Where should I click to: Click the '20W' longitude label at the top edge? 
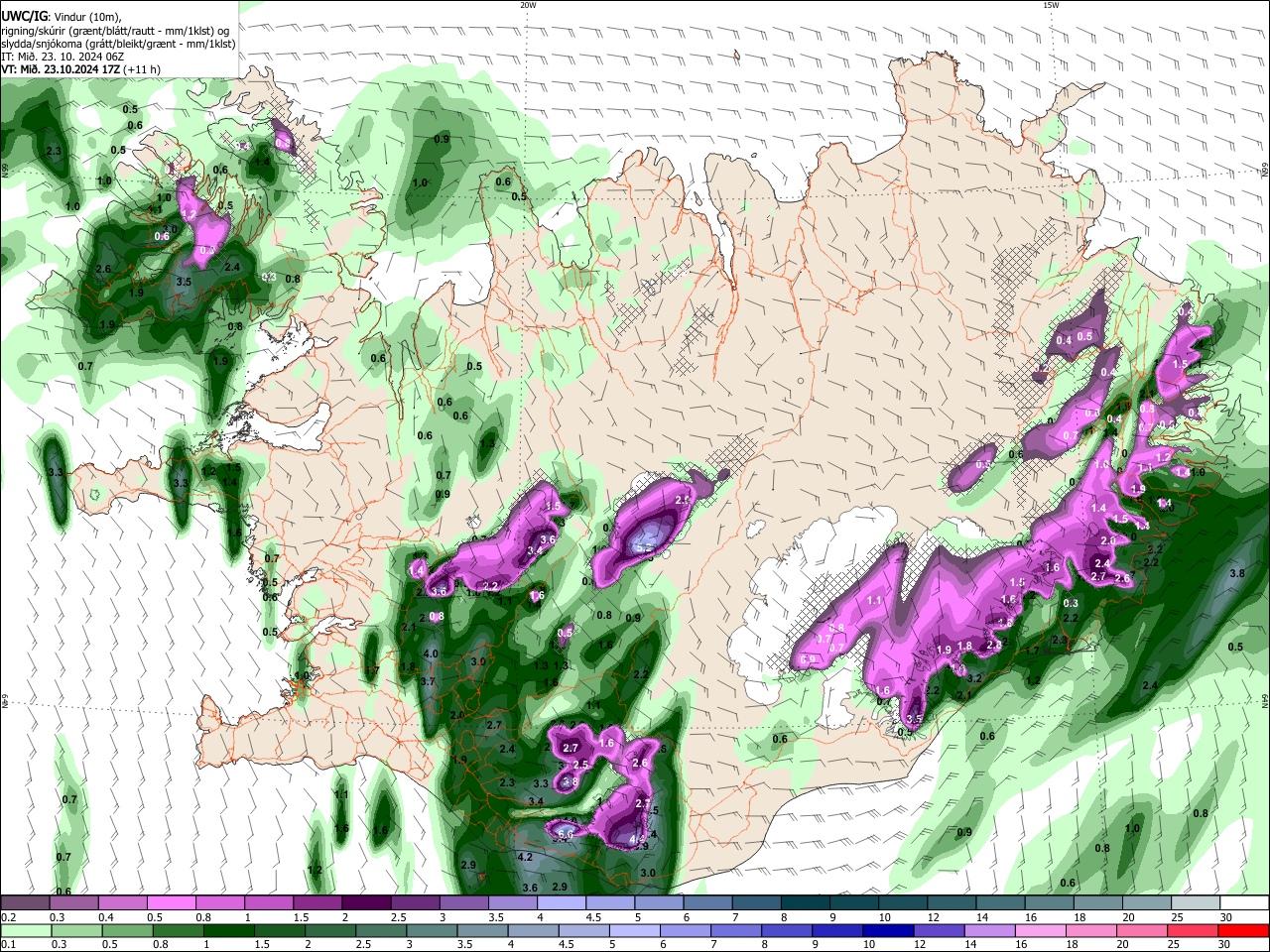pos(528,5)
